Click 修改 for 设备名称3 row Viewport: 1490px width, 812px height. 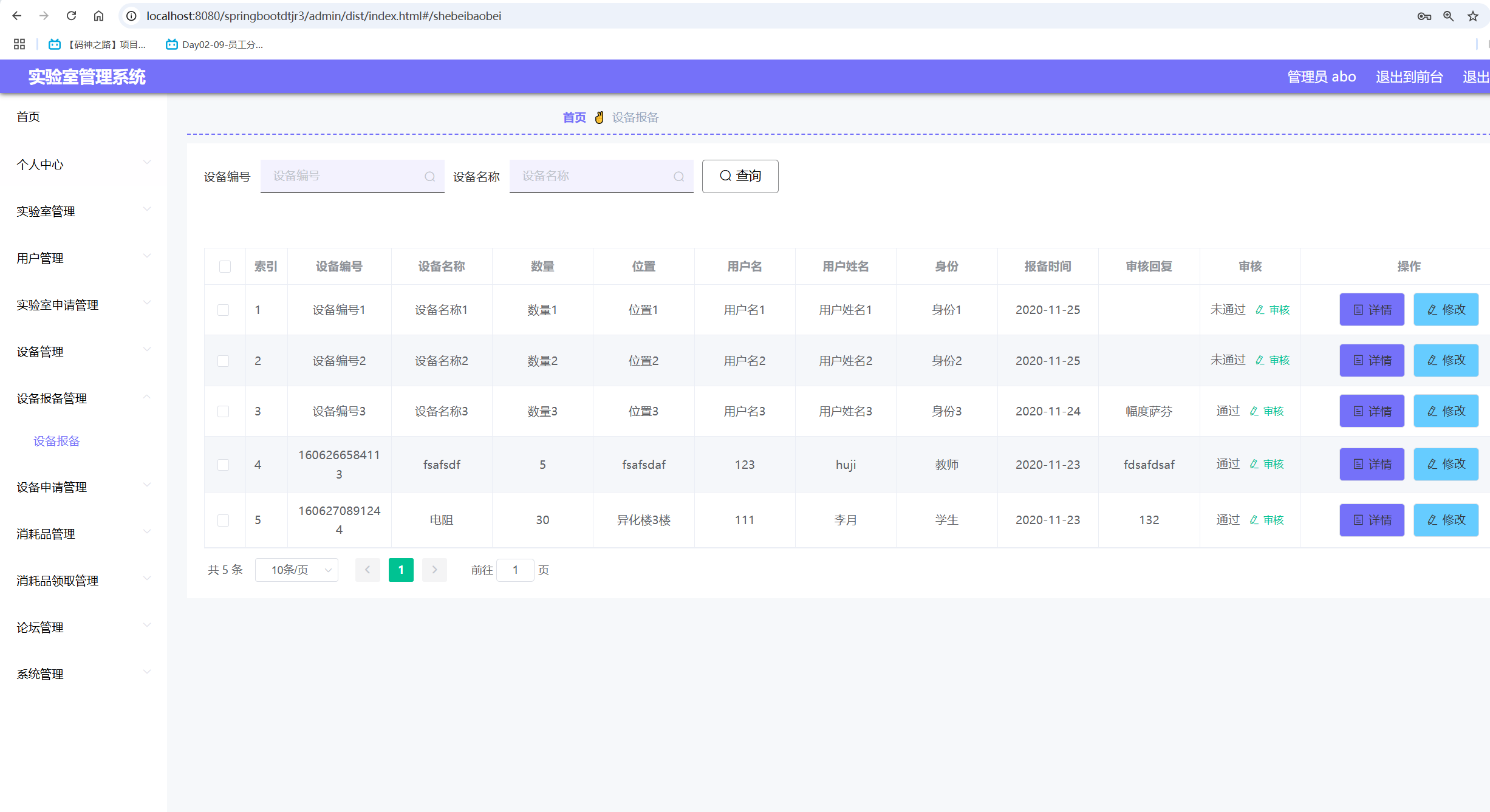[1446, 411]
